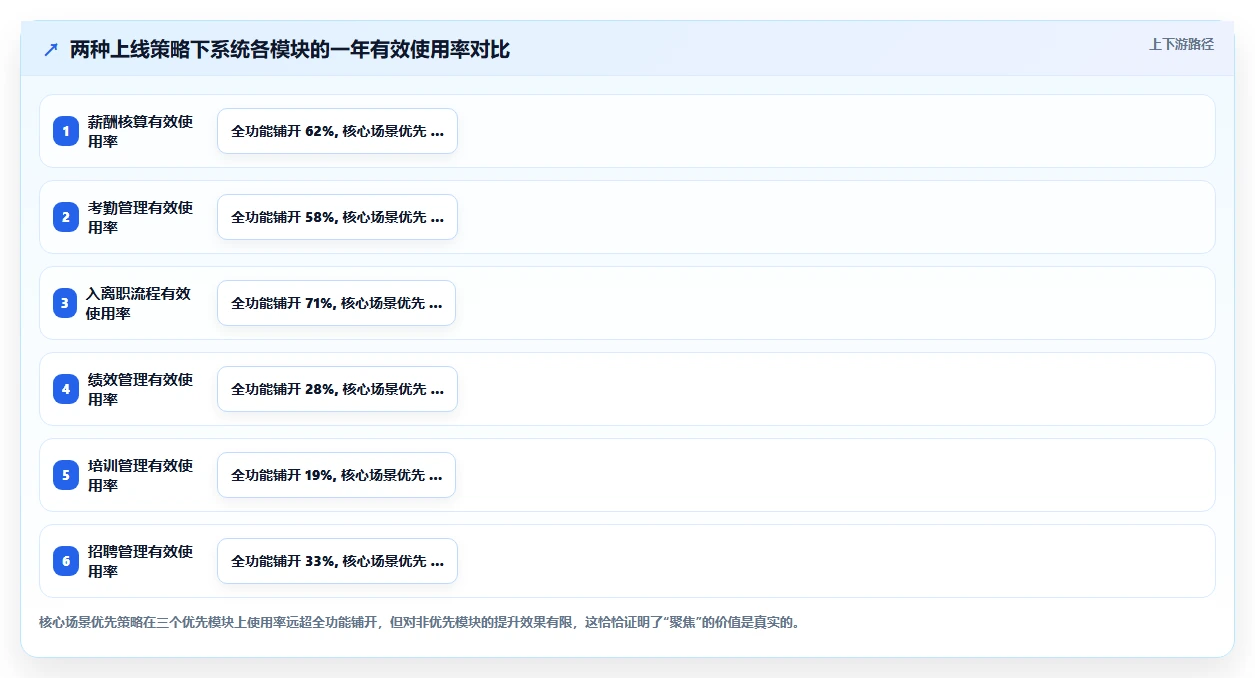Click the 考勤管理有效使用率 label
1255x678 pixels.
tap(140, 217)
